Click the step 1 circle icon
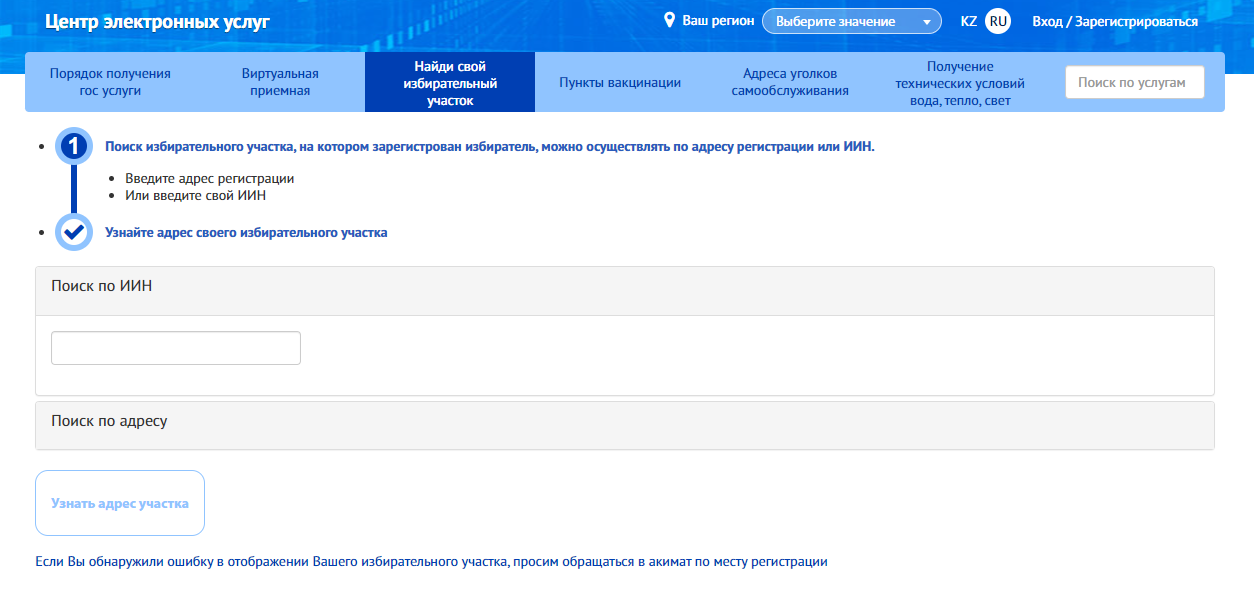Screen dimensions: 1254x595 [x=74, y=147]
